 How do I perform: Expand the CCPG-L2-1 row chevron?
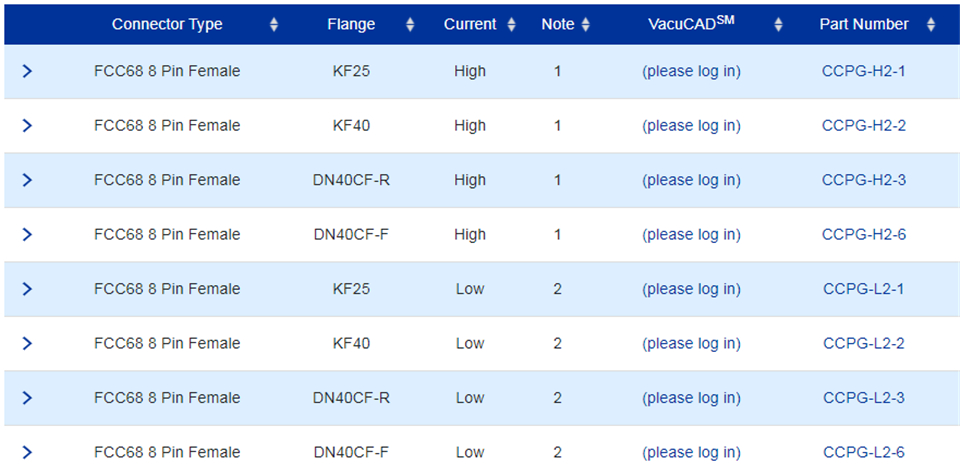pyautogui.click(x=27, y=289)
